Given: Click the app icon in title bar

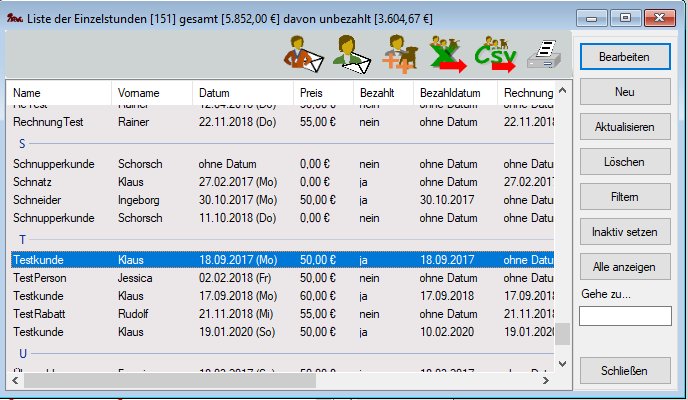Looking at the screenshot, I should coord(14,16).
